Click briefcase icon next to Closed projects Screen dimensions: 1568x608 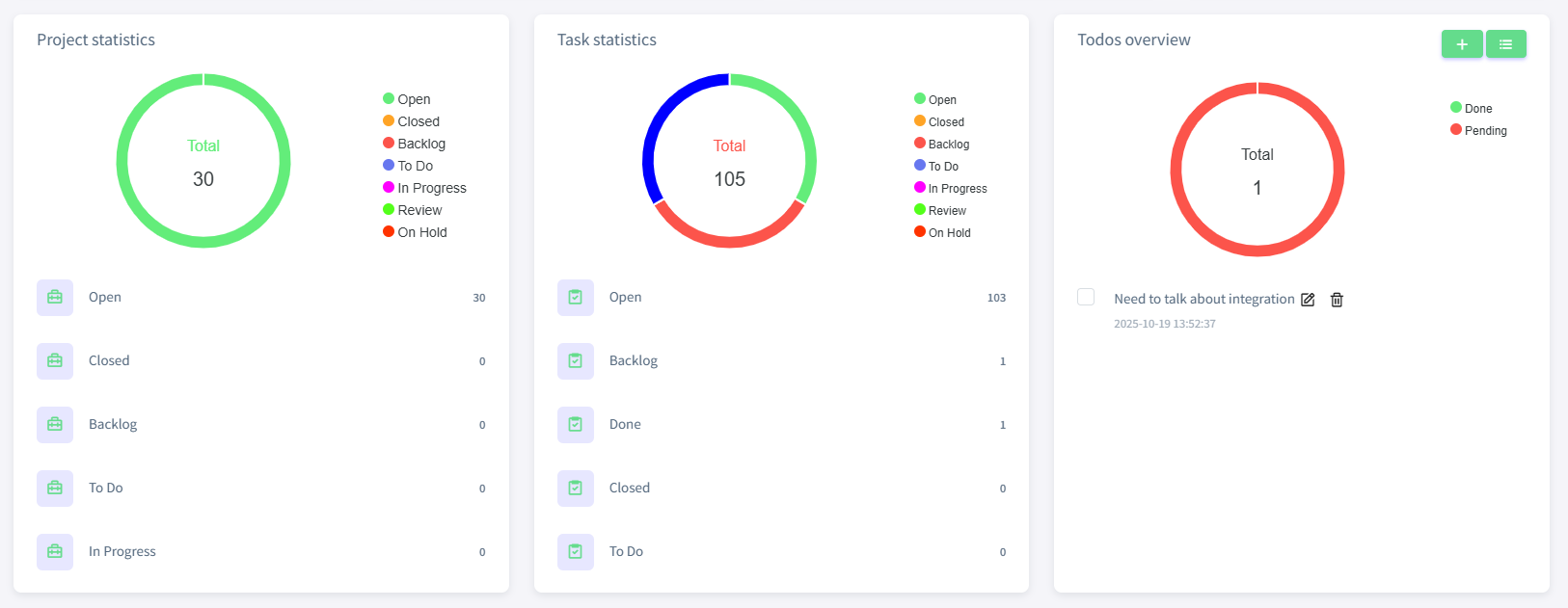(55, 361)
